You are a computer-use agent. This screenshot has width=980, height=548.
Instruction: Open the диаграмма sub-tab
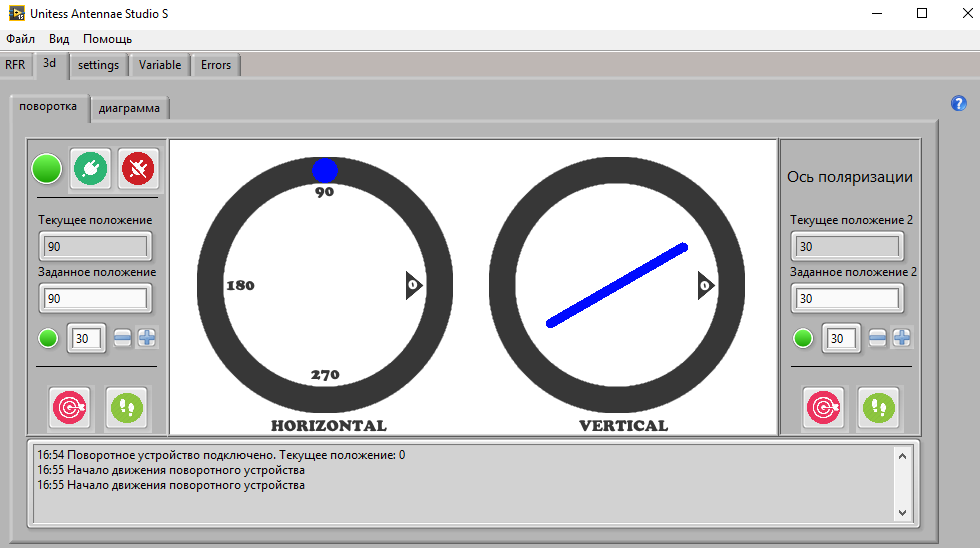[x=129, y=108]
